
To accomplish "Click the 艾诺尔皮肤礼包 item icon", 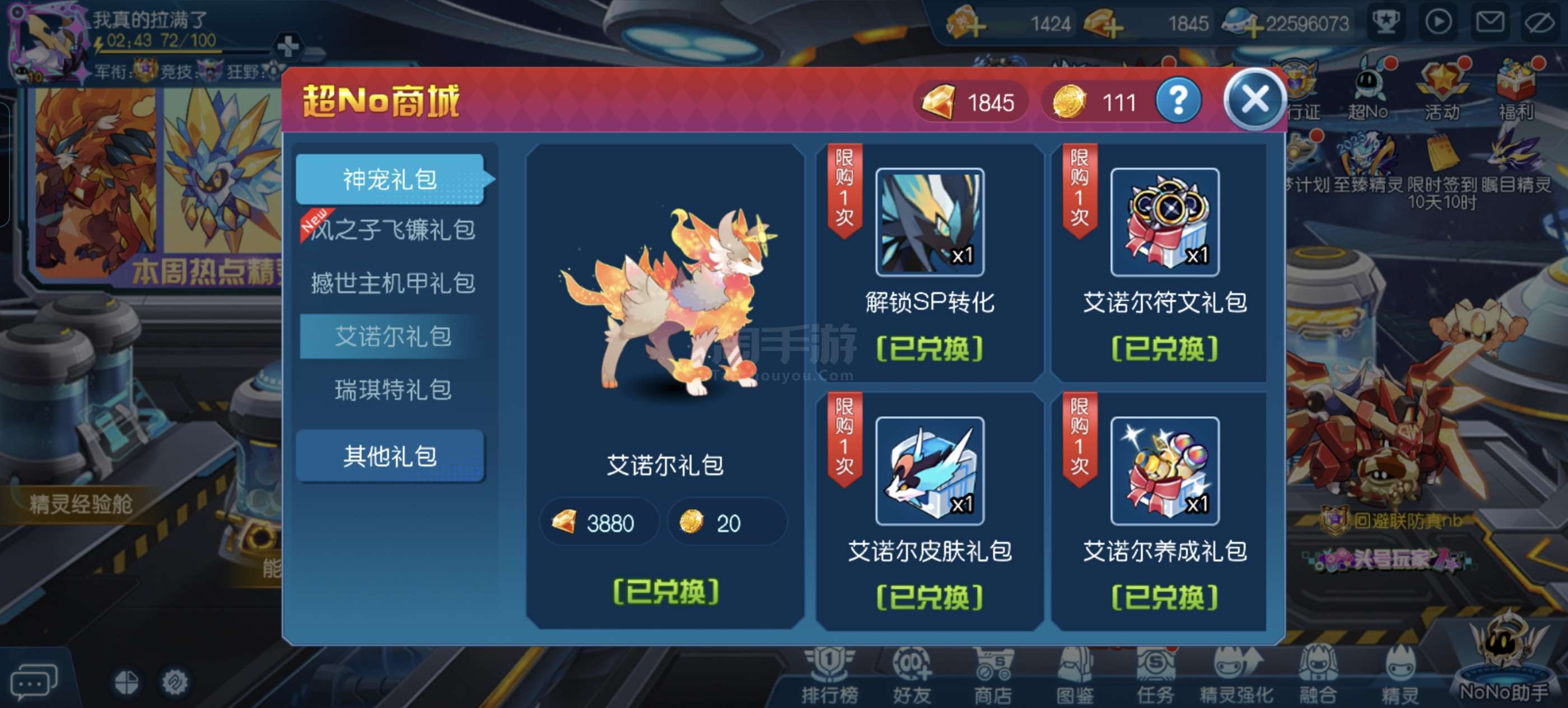I will click(x=930, y=471).
